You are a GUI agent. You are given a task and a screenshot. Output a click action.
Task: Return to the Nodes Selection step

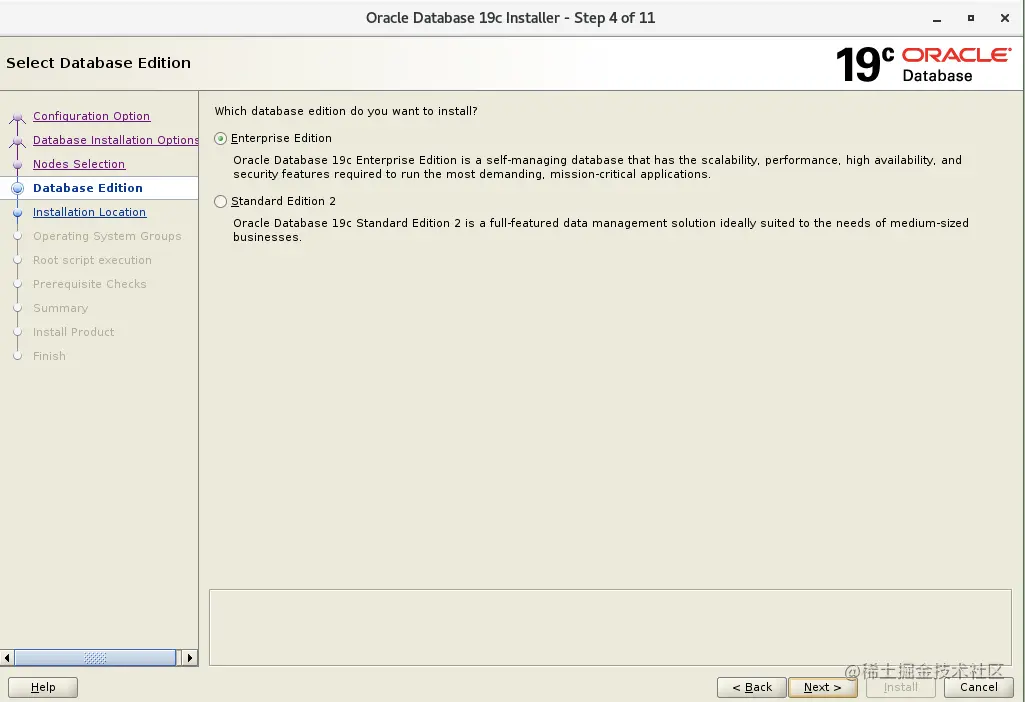[79, 164]
